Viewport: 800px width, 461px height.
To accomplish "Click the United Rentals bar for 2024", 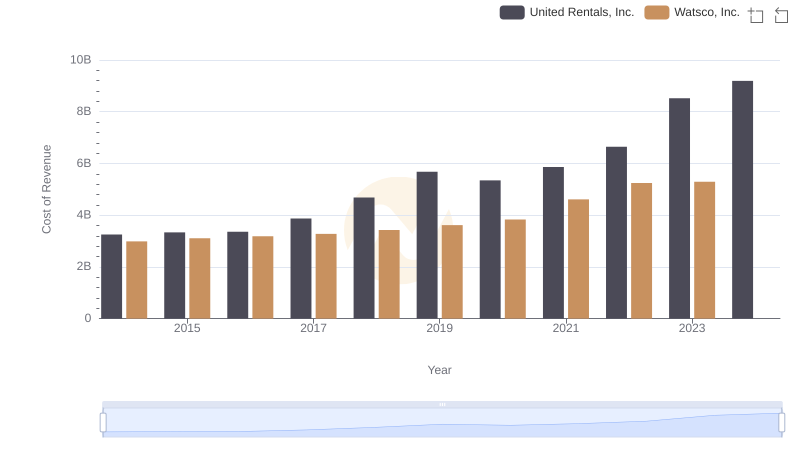I will [x=742, y=199].
